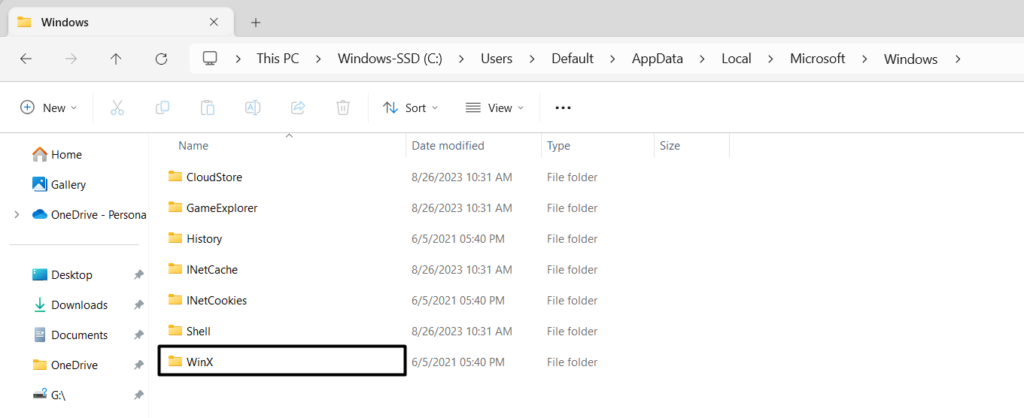Click the CloudStore folder icon
The width and height of the screenshot is (1024, 418).
174,176
